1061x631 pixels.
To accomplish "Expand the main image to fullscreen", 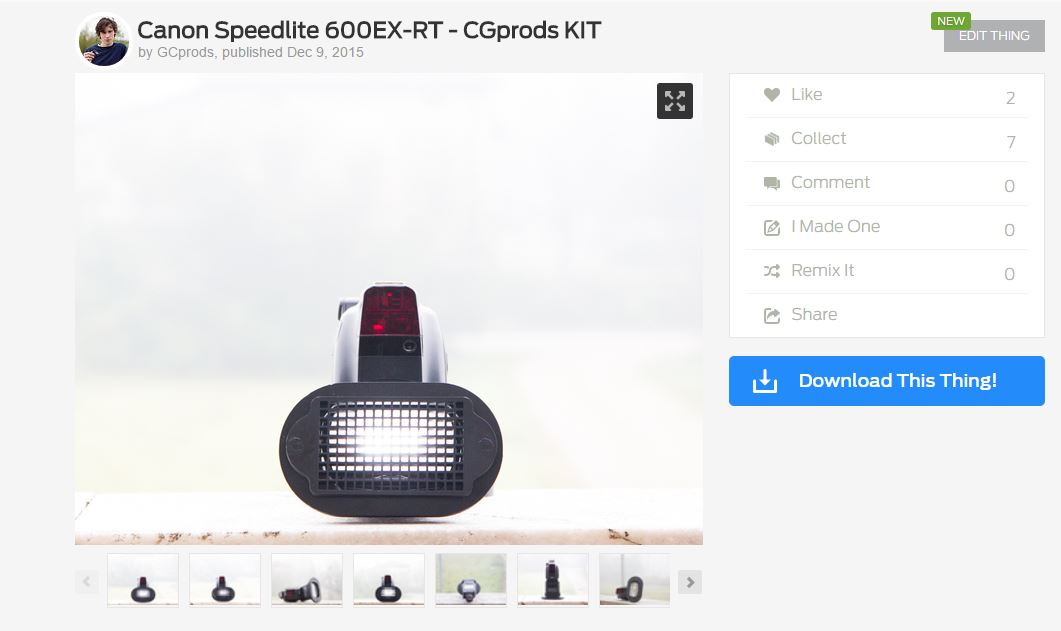I will (x=675, y=101).
